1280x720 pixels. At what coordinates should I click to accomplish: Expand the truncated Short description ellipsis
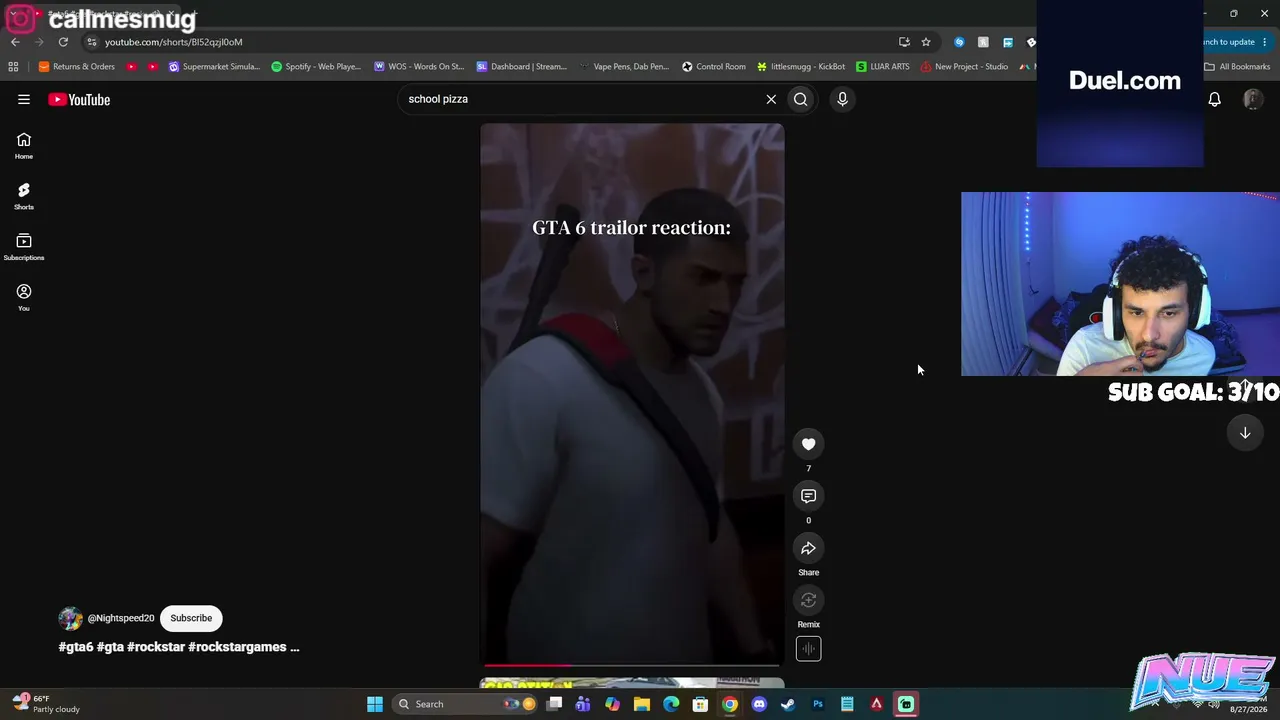point(294,647)
